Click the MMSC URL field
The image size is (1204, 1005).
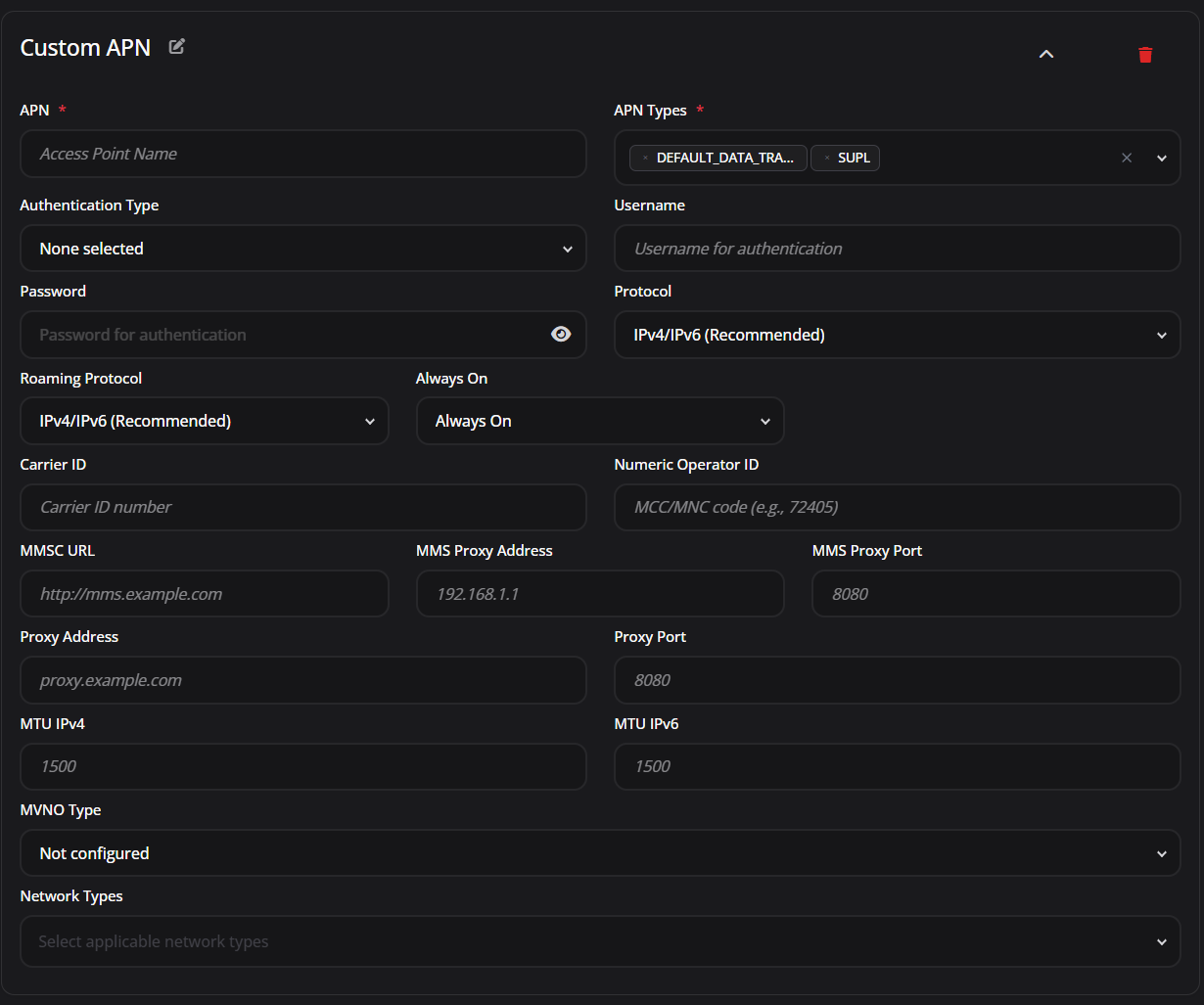coord(205,594)
